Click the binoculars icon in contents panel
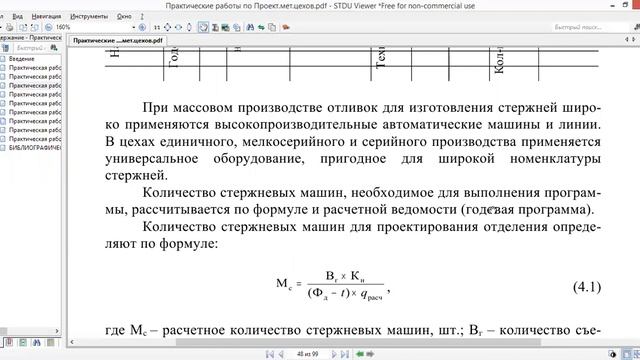The height and width of the screenshot is (360, 640). (x=54, y=48)
